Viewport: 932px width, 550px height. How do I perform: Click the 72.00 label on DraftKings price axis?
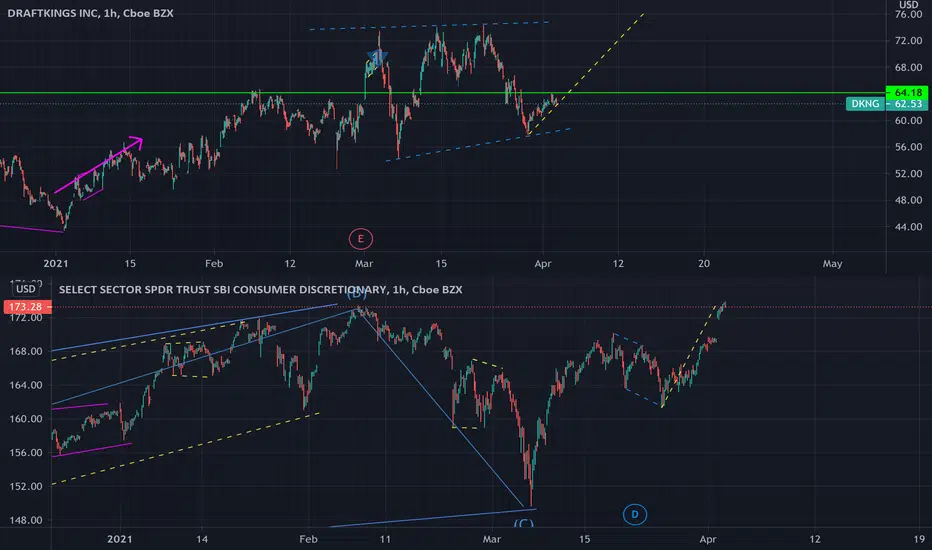click(908, 40)
